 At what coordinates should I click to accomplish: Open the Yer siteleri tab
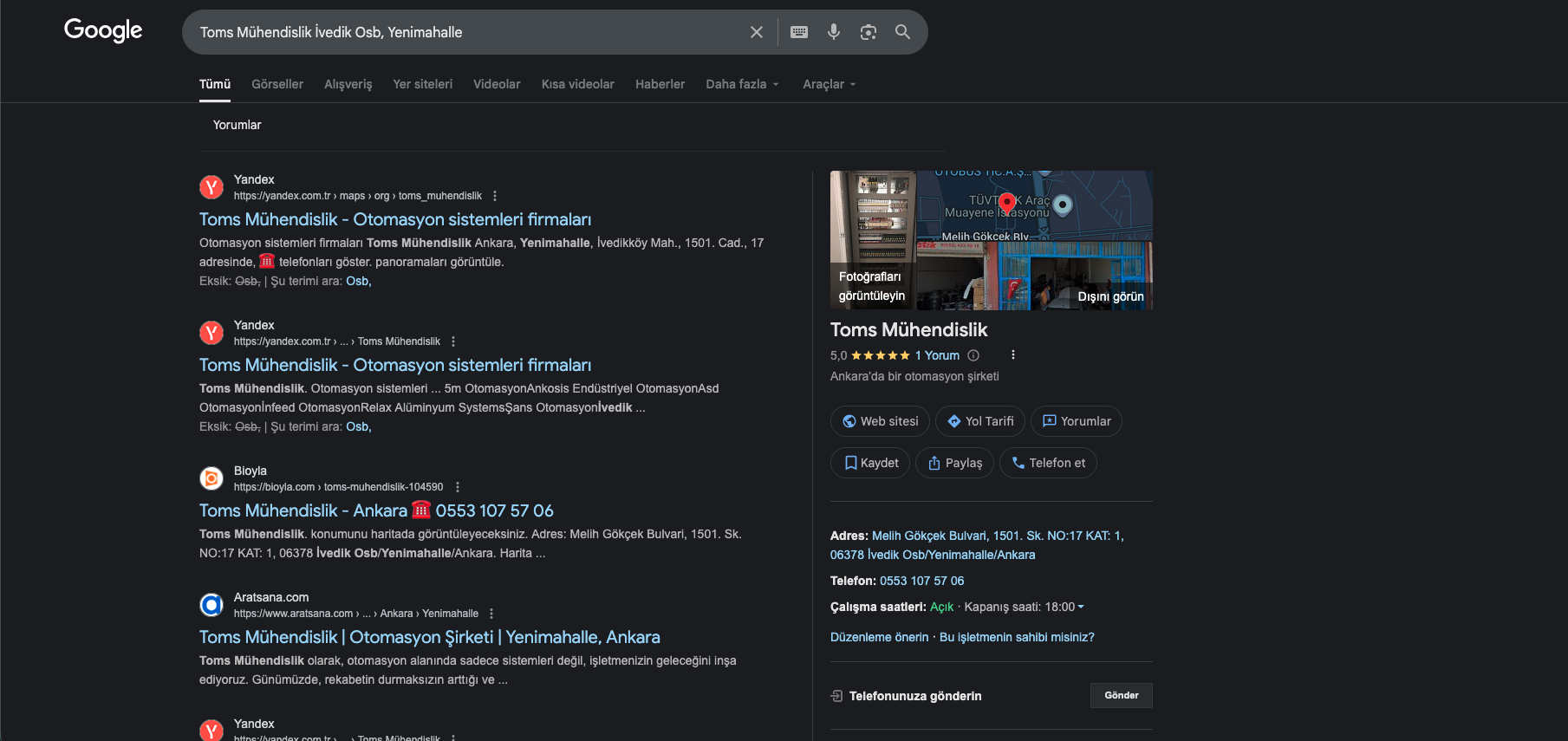[x=422, y=84]
